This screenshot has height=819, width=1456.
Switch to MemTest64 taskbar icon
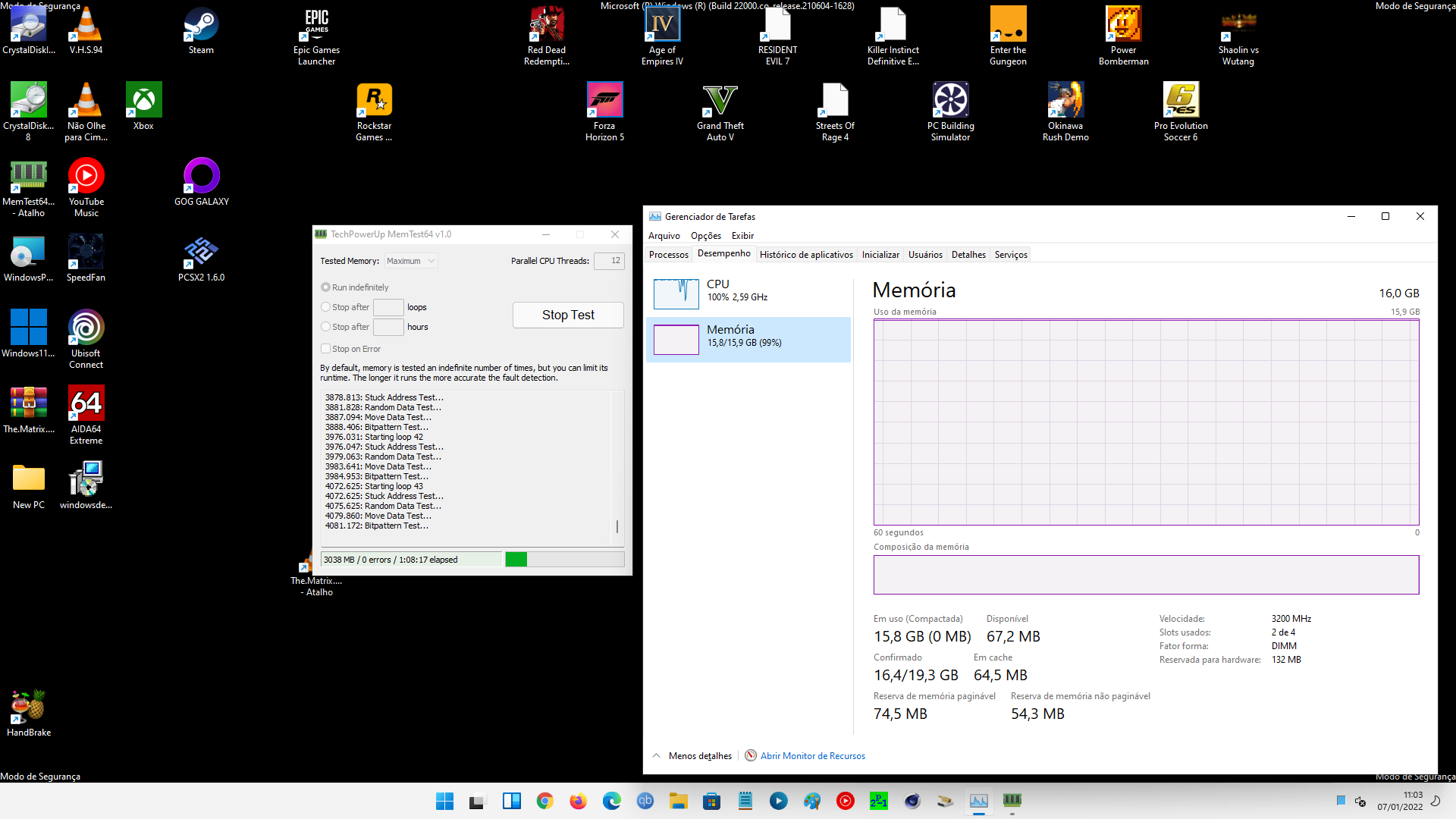pos(1012,801)
